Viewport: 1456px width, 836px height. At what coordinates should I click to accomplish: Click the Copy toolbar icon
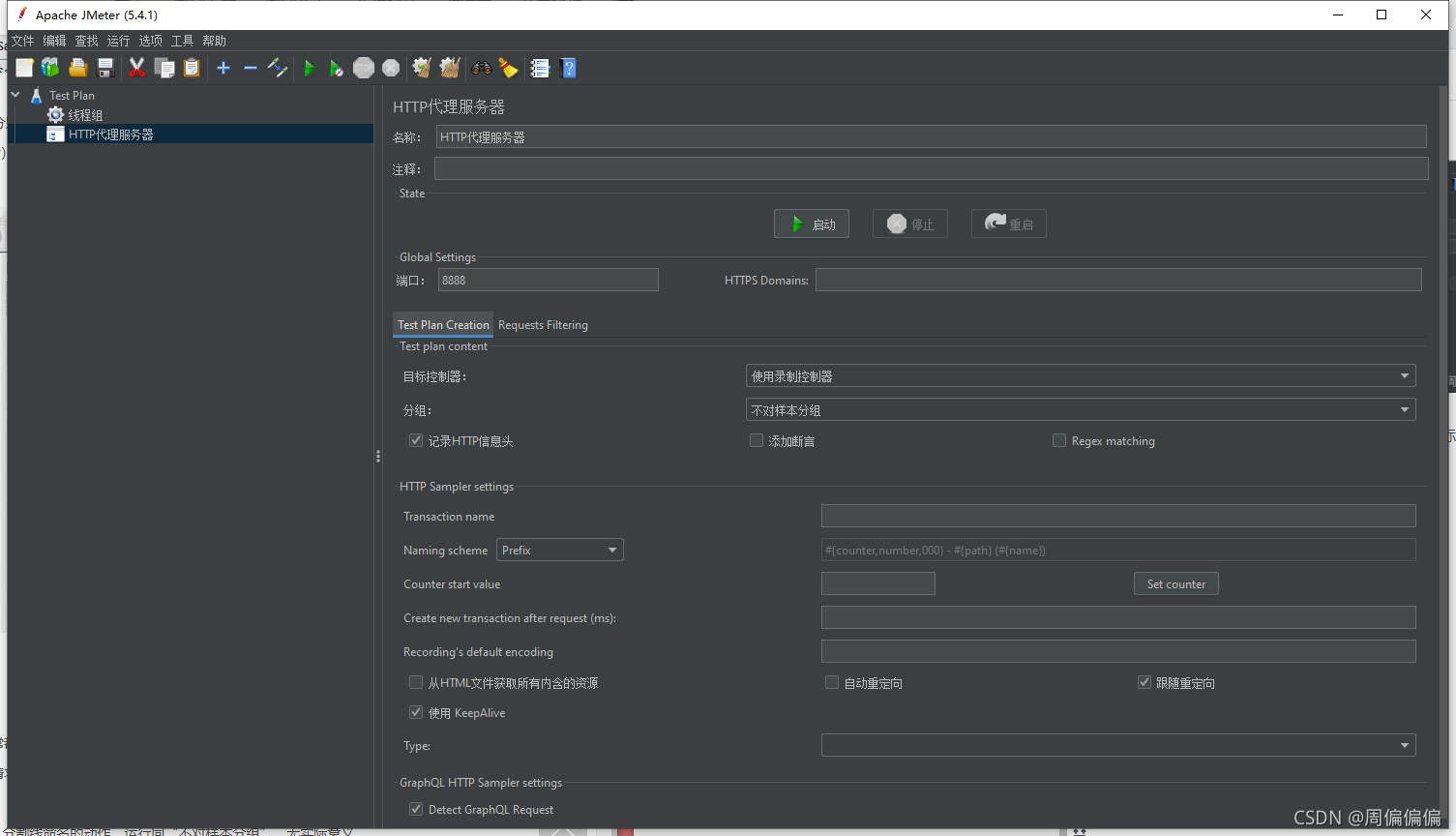(164, 68)
